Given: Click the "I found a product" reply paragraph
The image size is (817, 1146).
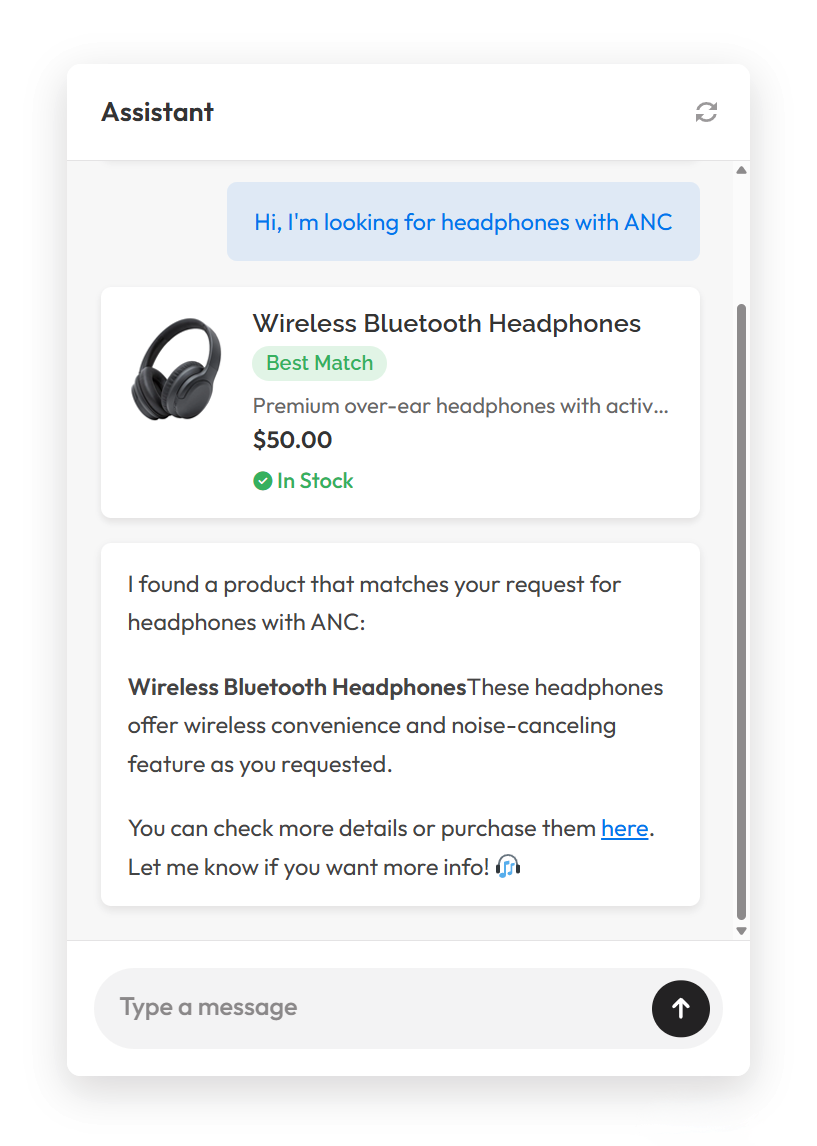Looking at the screenshot, I should point(374,603).
